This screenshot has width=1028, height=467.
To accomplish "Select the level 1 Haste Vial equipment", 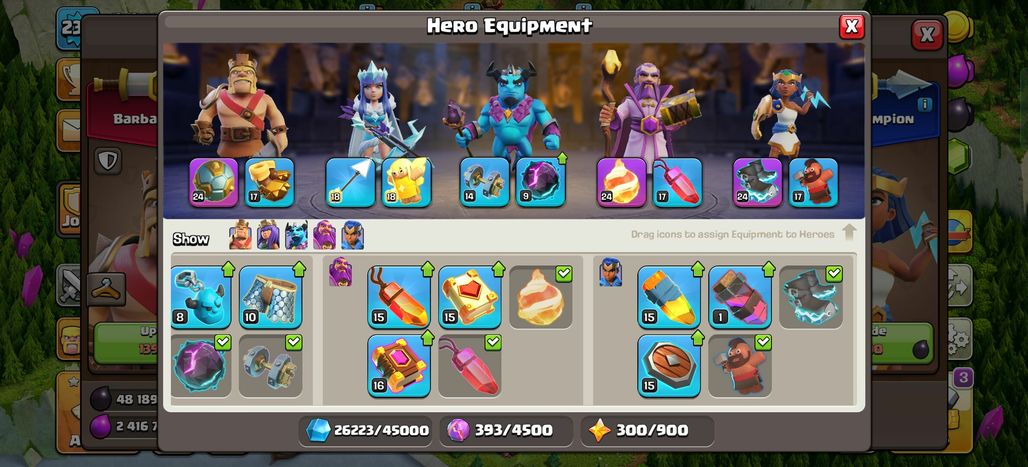I will 740,296.
